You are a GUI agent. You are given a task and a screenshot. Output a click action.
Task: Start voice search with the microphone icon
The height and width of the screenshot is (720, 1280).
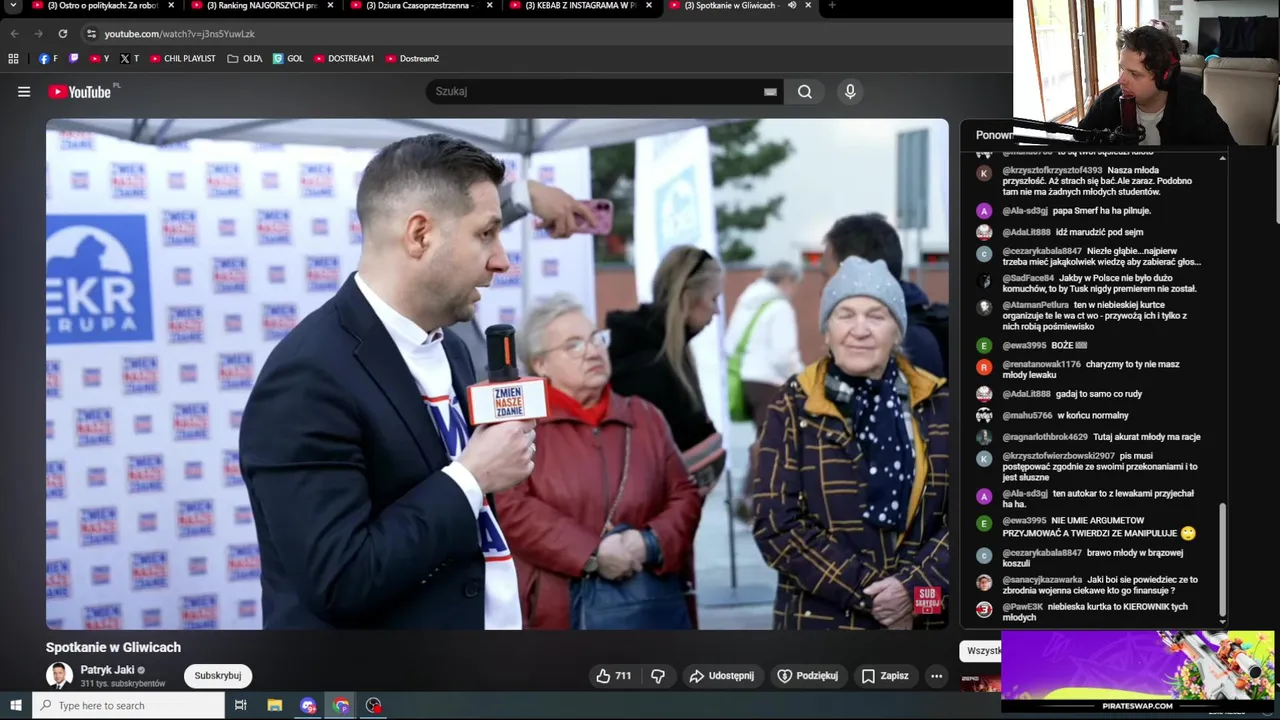(x=850, y=91)
